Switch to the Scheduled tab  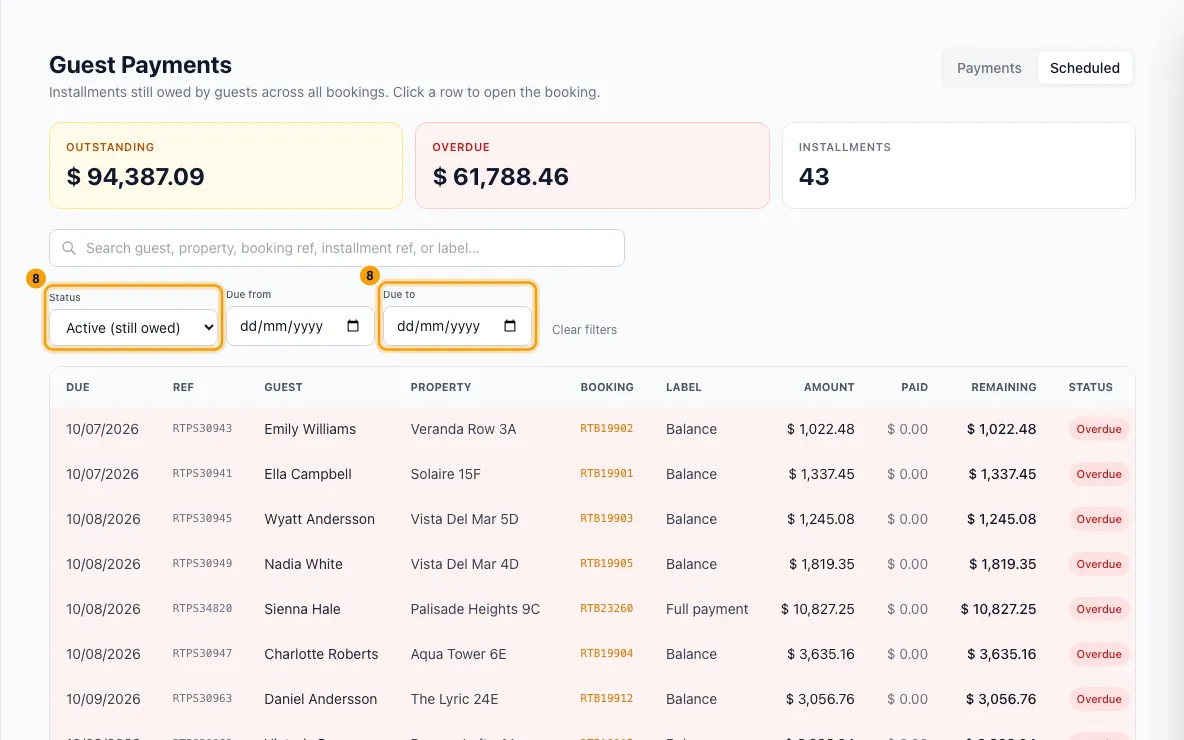1084,68
